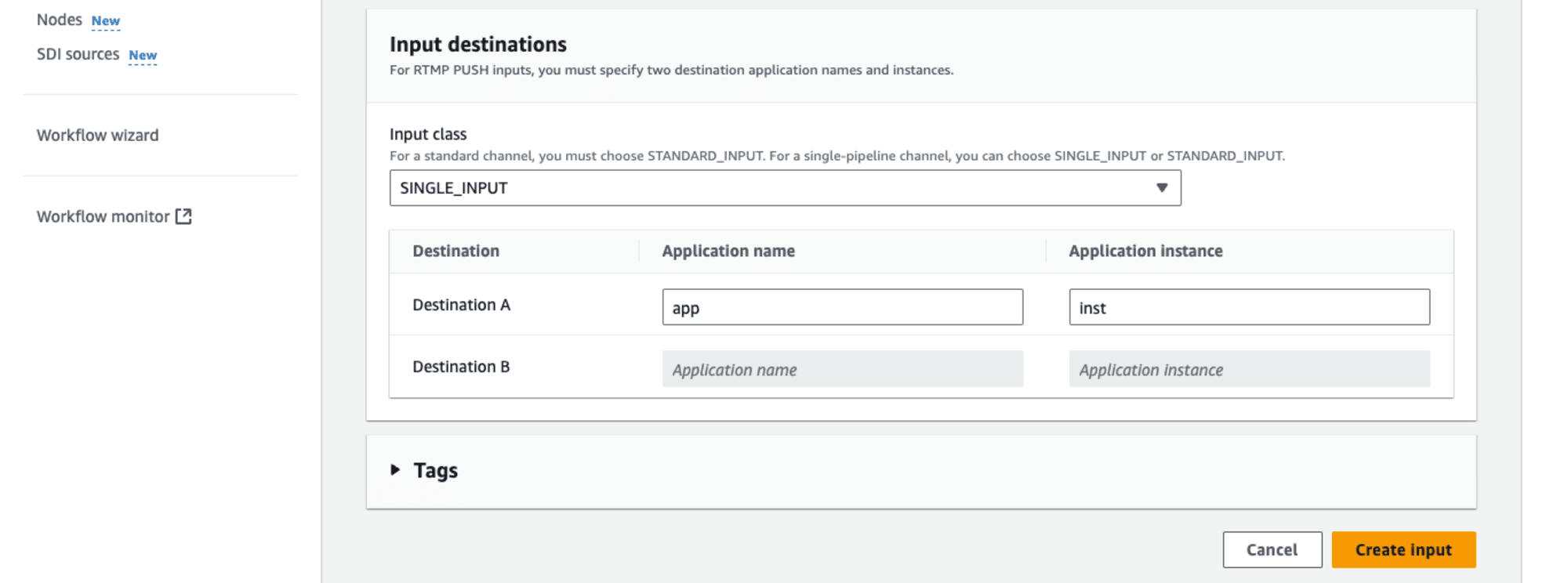The image size is (1568, 583).
Task: Click the disabled Destination B application instance field
Action: [1249, 369]
